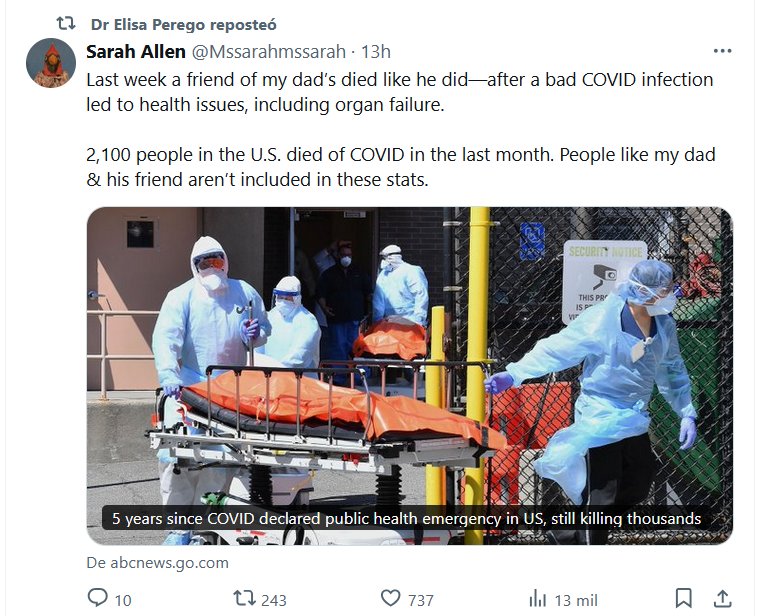This screenshot has width=764, height=616.
Task: Open the three-dot more options menu
Action: 722,51
